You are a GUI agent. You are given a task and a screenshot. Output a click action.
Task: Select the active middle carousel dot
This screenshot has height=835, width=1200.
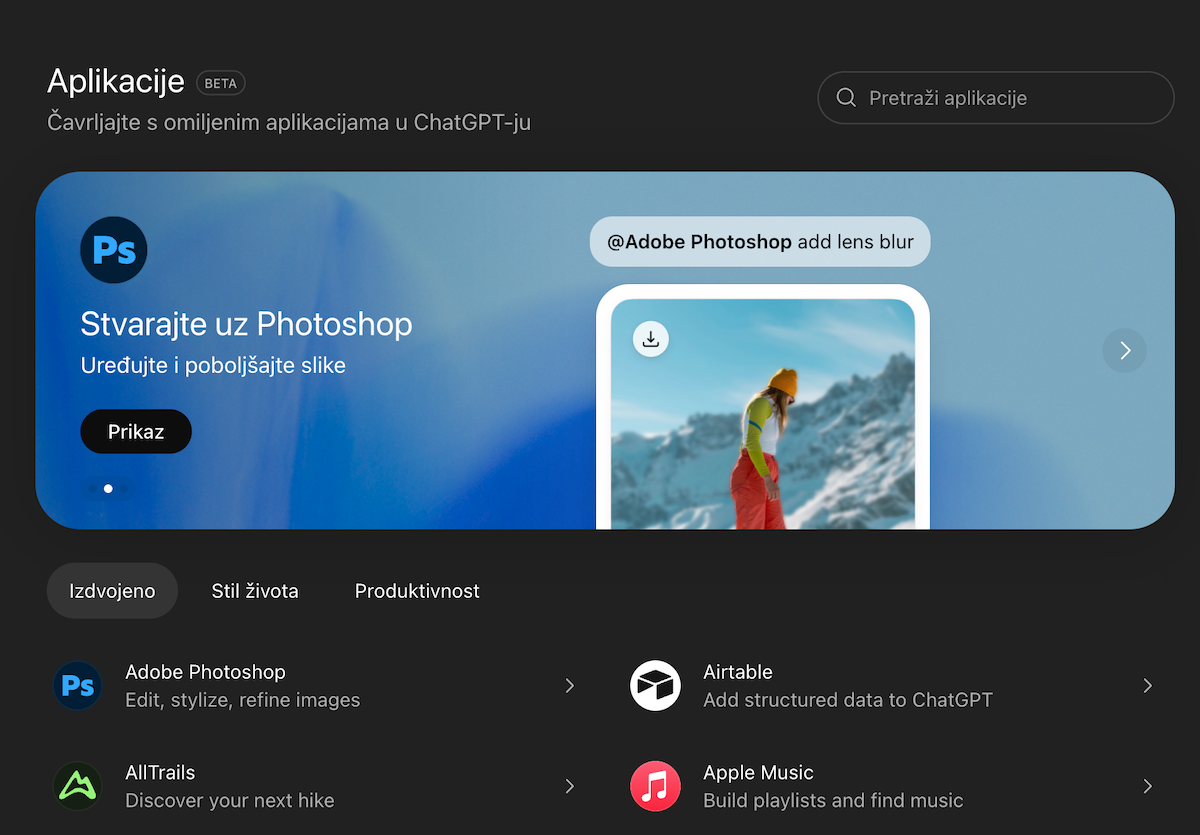pyautogui.click(x=108, y=489)
